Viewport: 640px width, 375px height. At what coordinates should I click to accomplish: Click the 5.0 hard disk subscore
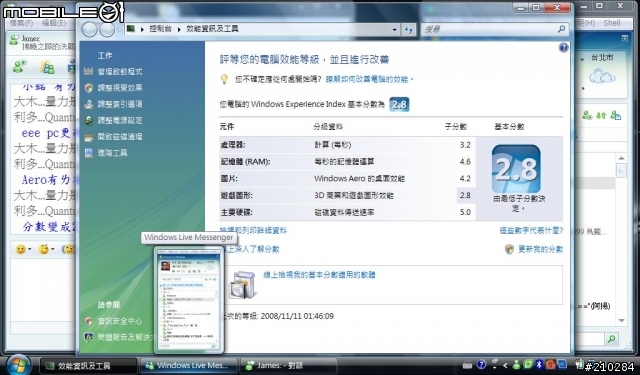click(x=465, y=212)
